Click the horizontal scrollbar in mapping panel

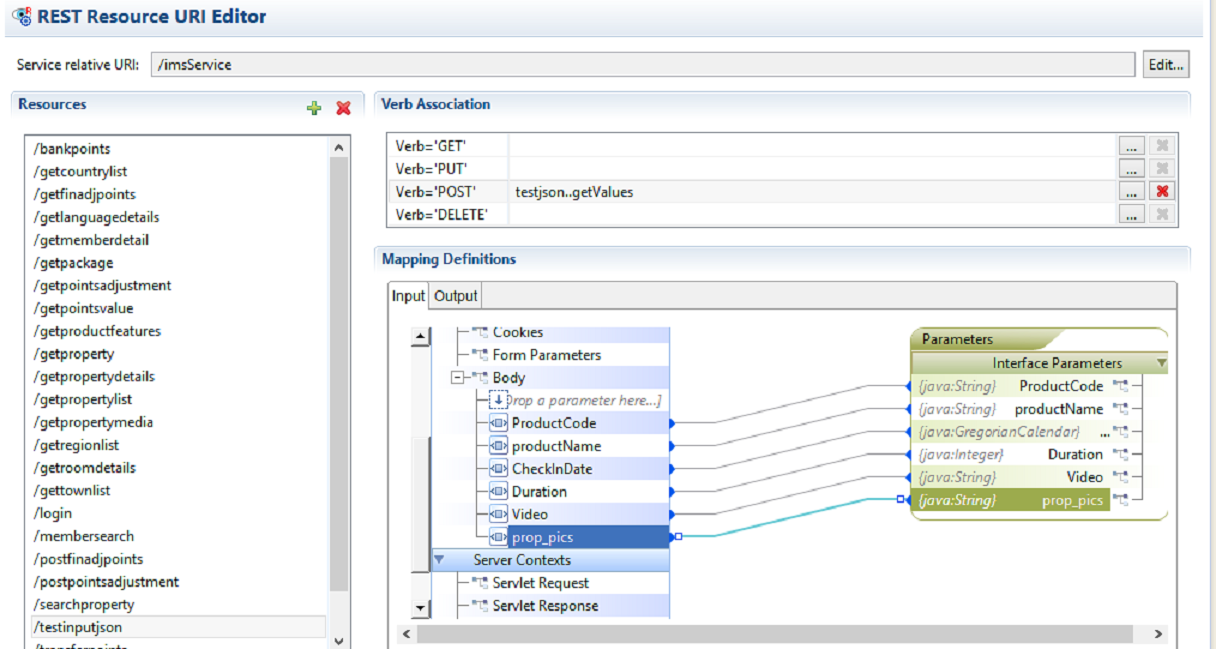coord(780,634)
